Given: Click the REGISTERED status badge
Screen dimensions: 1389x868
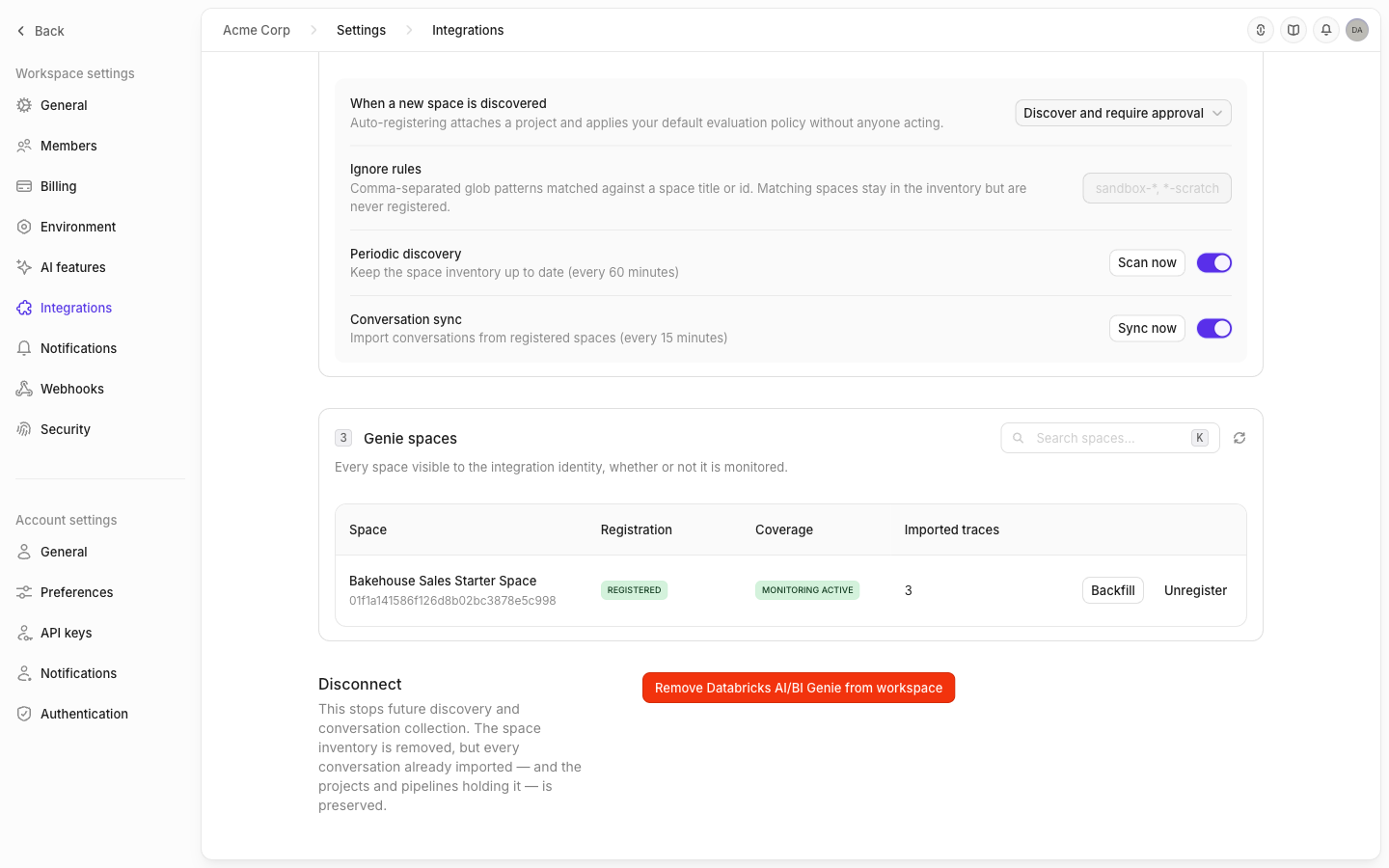Looking at the screenshot, I should click(x=634, y=590).
